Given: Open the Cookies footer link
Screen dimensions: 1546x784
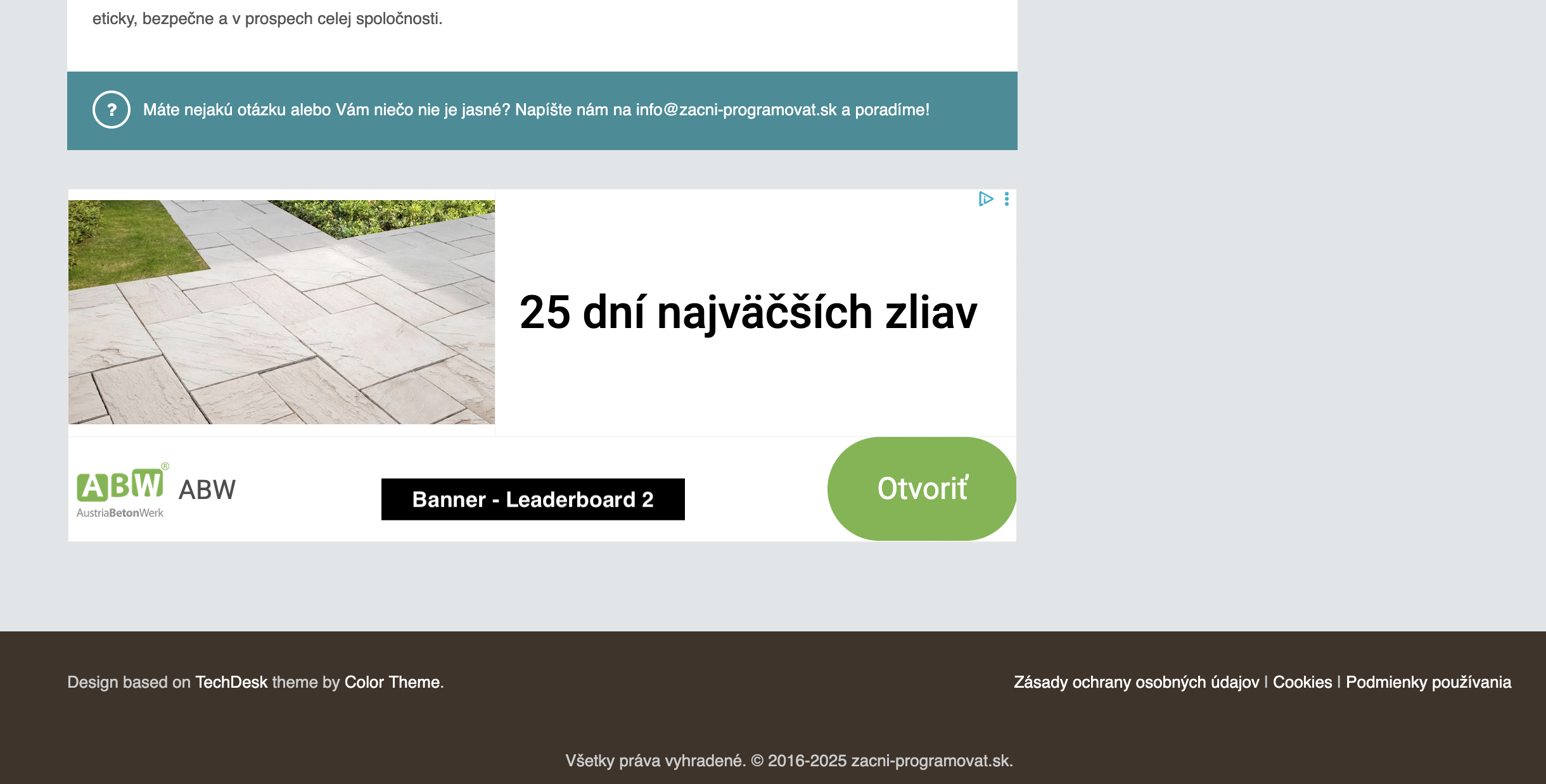Looking at the screenshot, I should pos(1302,682).
